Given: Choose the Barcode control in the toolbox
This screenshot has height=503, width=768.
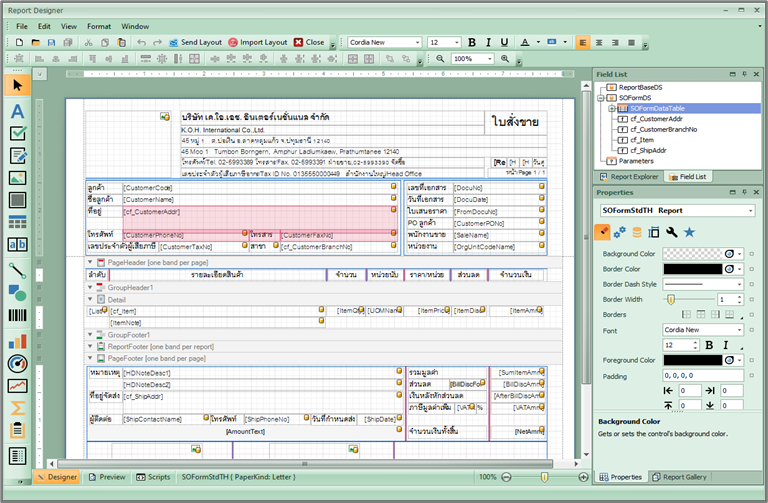Looking at the screenshot, I should point(17,317).
